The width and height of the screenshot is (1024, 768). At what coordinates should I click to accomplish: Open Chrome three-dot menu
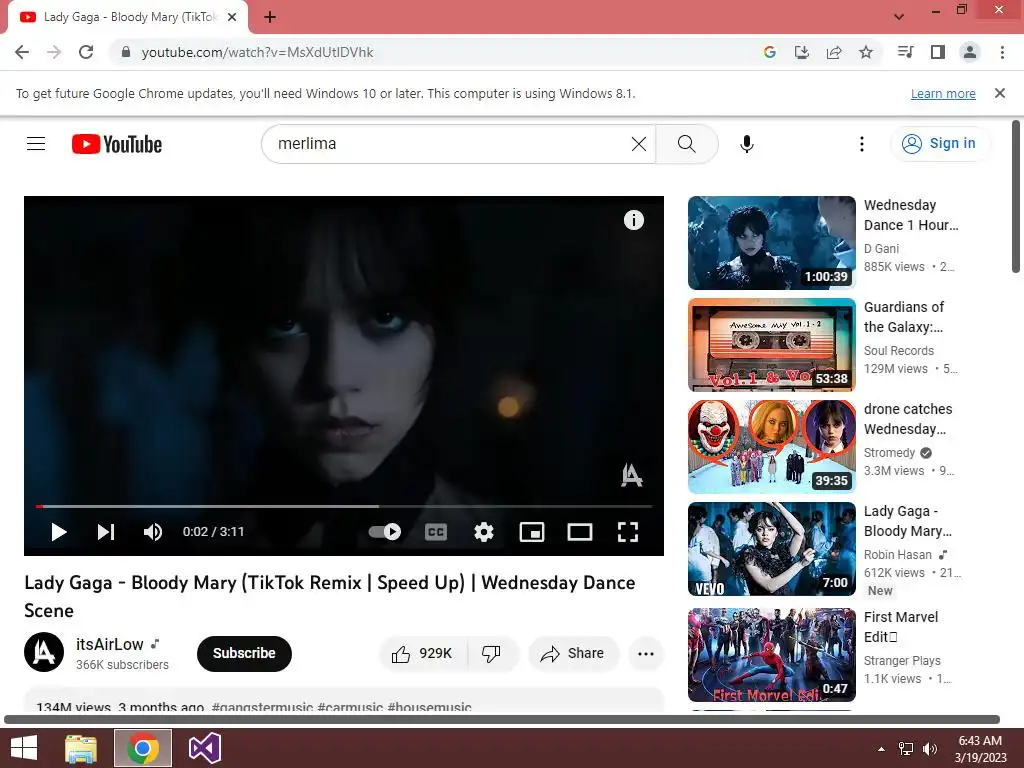pos(1002,52)
